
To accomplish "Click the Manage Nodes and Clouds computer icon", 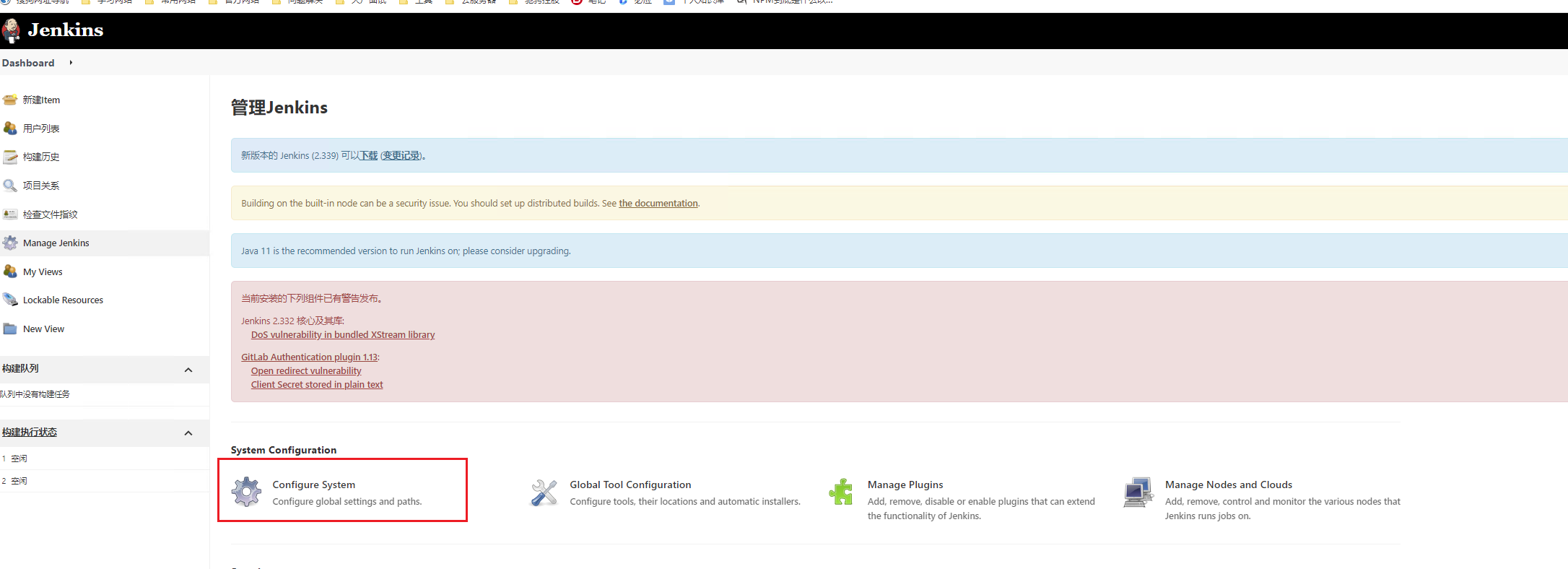I will point(1138,492).
